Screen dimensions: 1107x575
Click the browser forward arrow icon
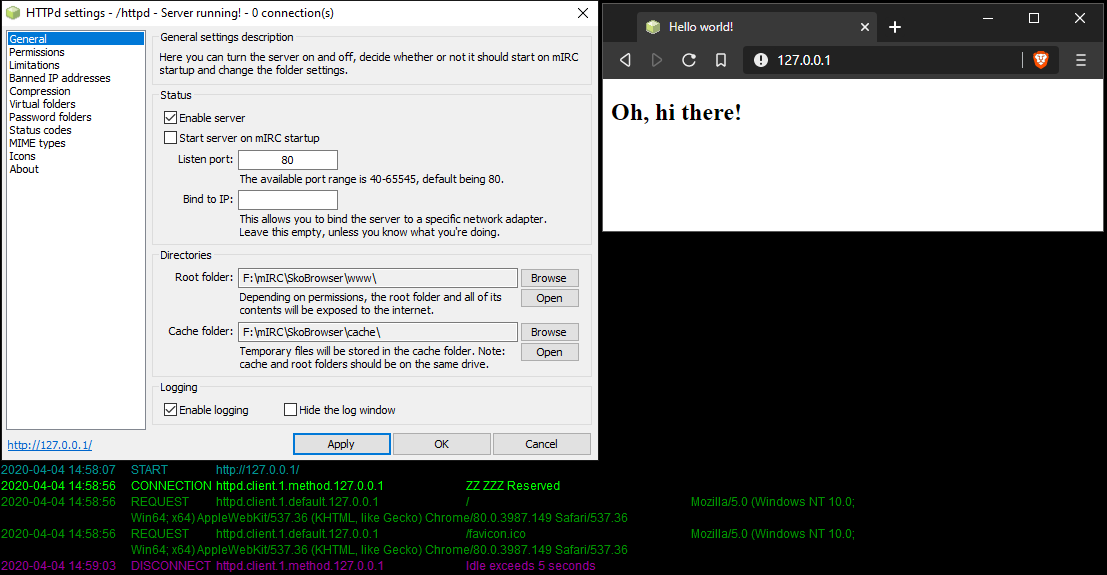657,60
